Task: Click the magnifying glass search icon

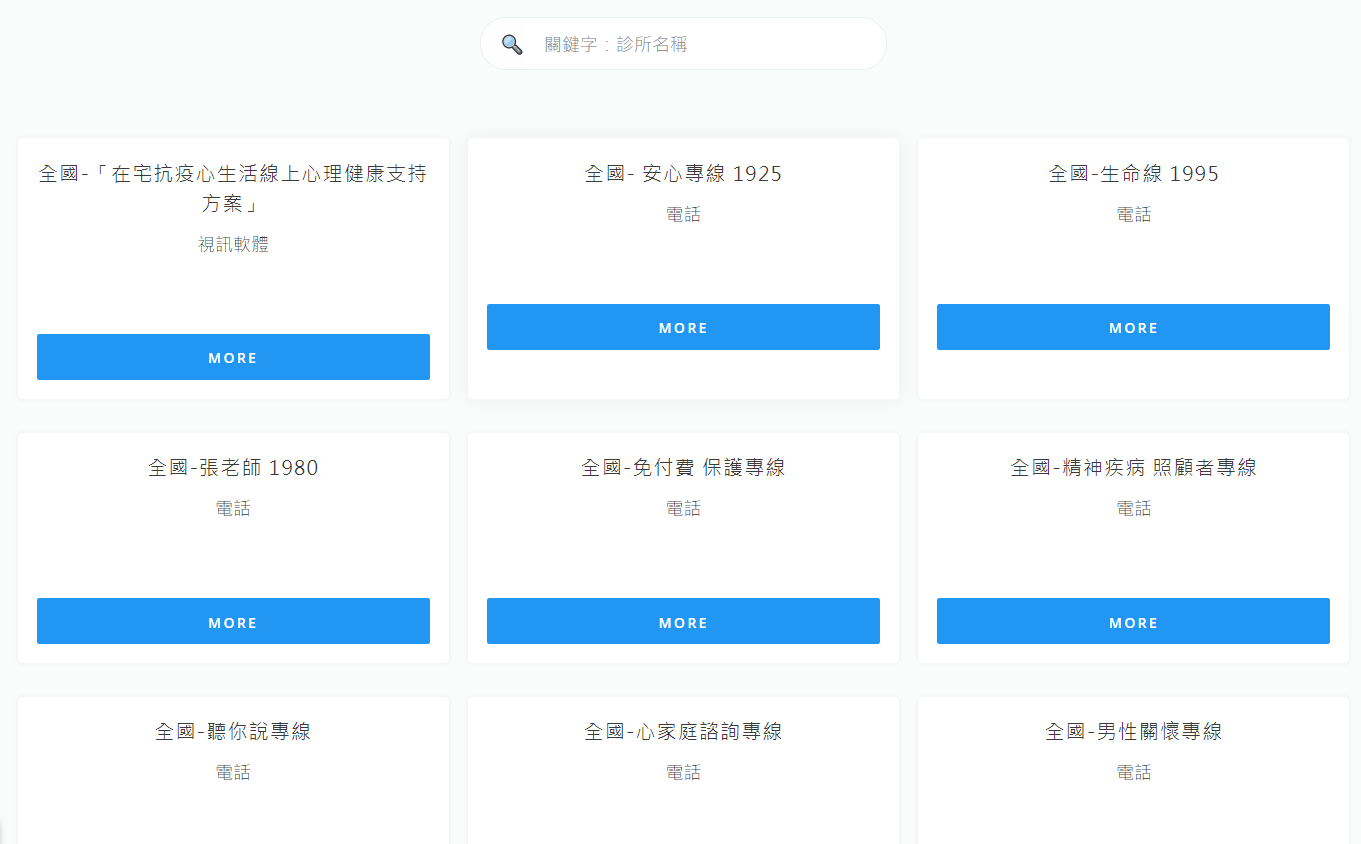Action: tap(512, 44)
